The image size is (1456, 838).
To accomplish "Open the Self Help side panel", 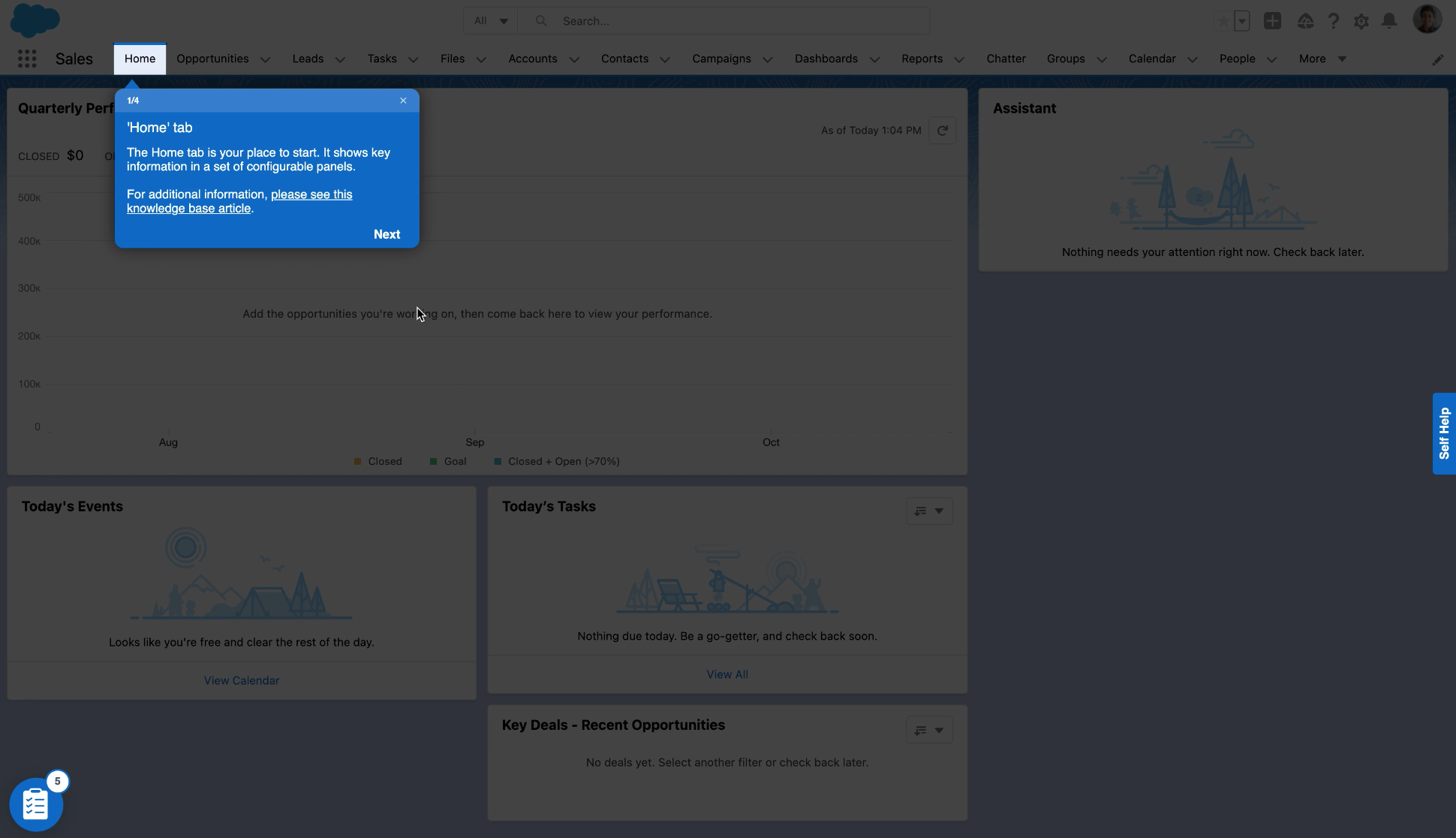I will [1443, 434].
